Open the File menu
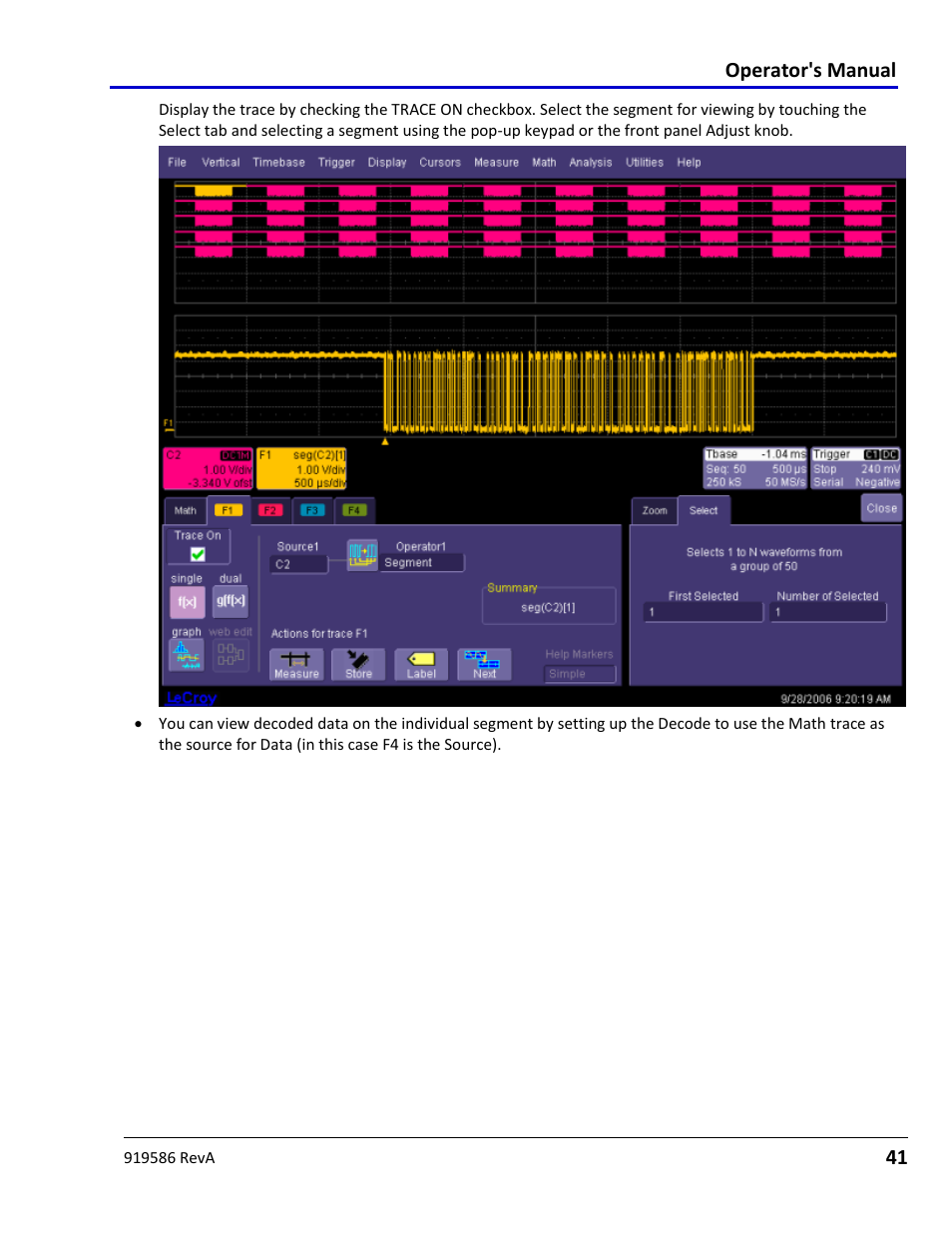The height and width of the screenshot is (1233, 952). pyautogui.click(x=177, y=163)
